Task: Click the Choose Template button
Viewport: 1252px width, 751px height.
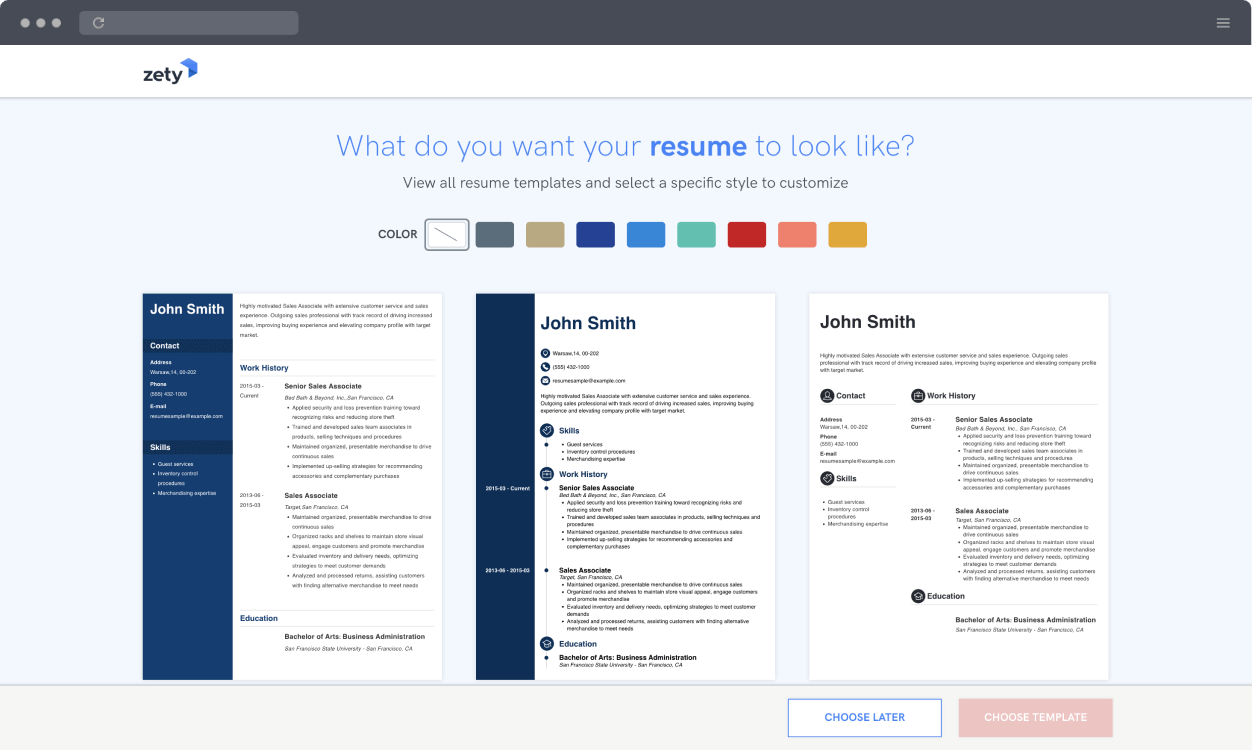Action: pyautogui.click(x=1035, y=717)
